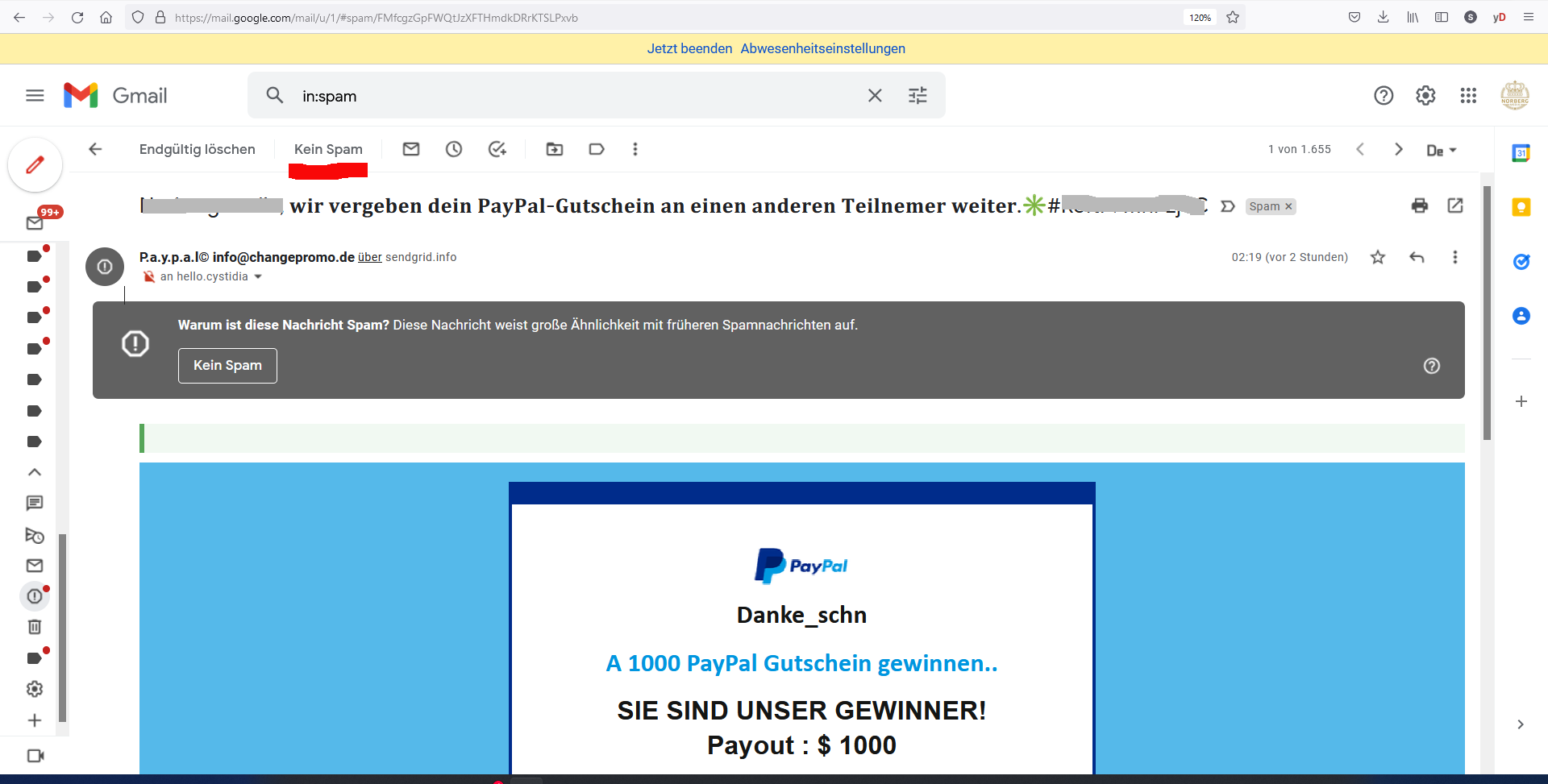
Task: Open All Mail envelope in sidebar
Action: click(35, 566)
